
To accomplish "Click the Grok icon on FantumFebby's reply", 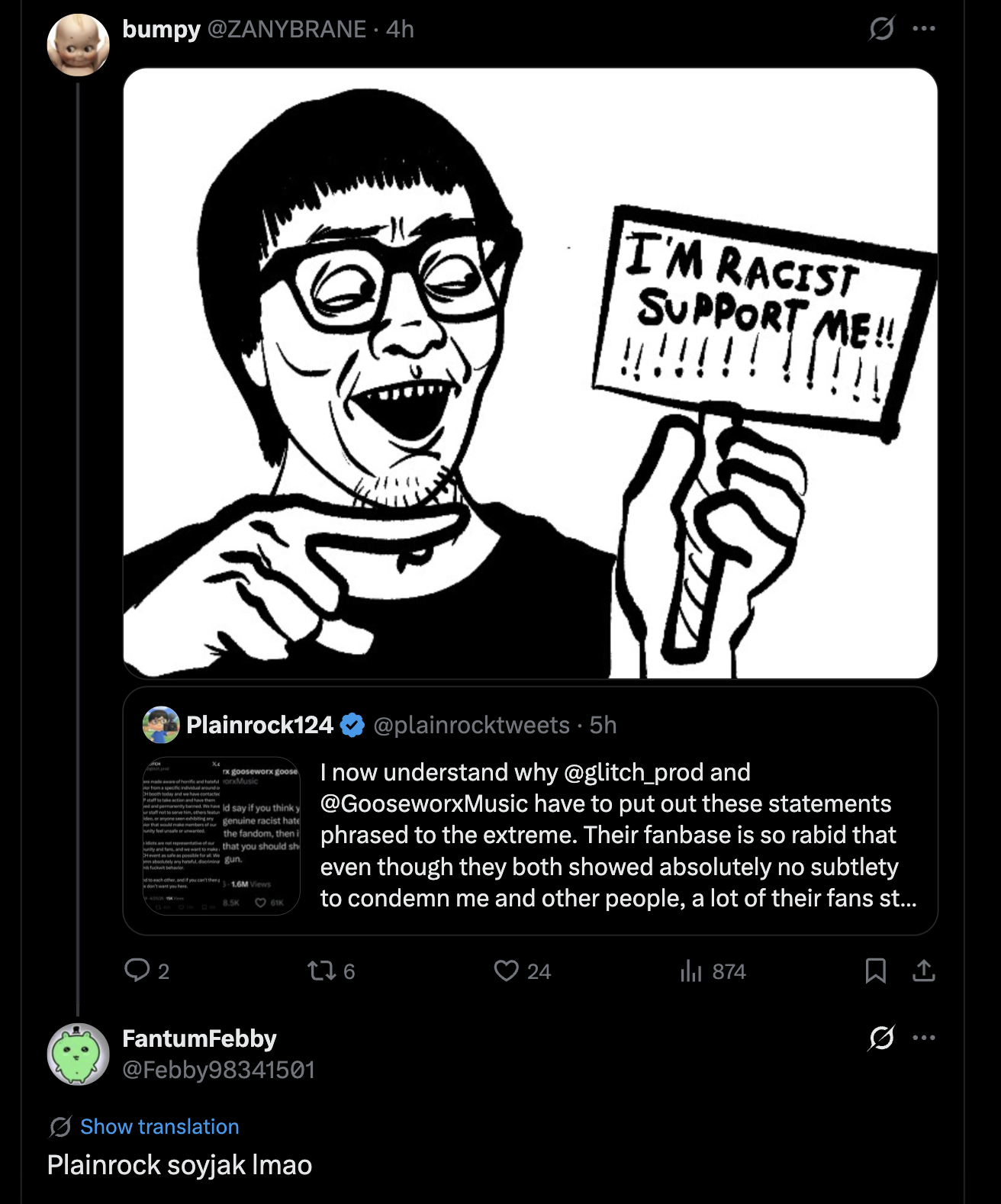I will point(881,1038).
